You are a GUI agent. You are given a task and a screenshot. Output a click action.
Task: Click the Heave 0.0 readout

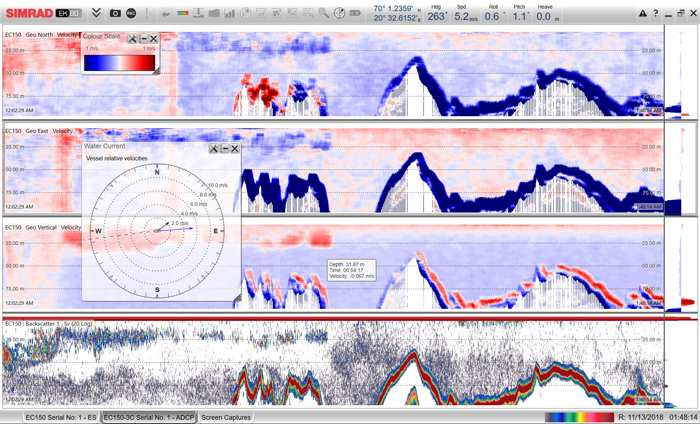[x=547, y=13]
